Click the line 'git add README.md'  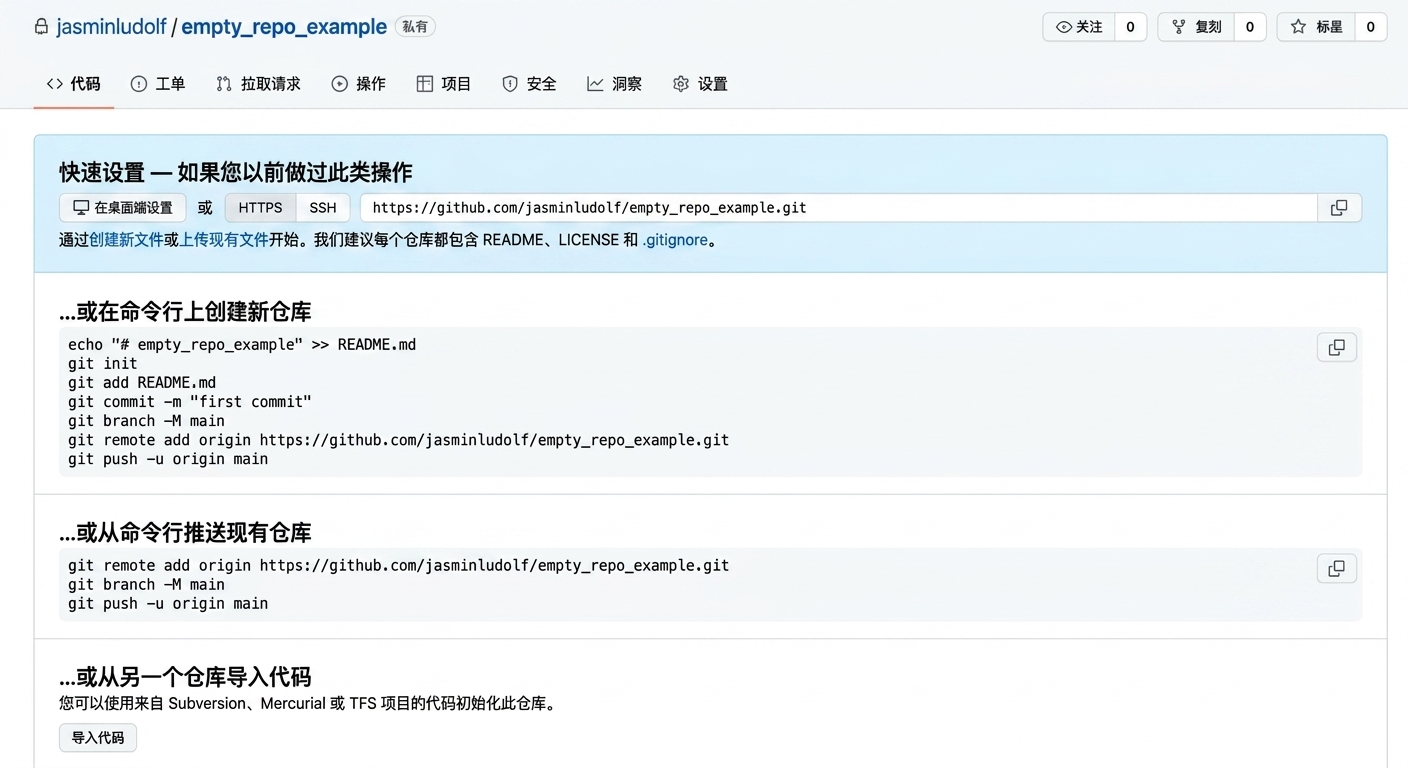(x=142, y=383)
